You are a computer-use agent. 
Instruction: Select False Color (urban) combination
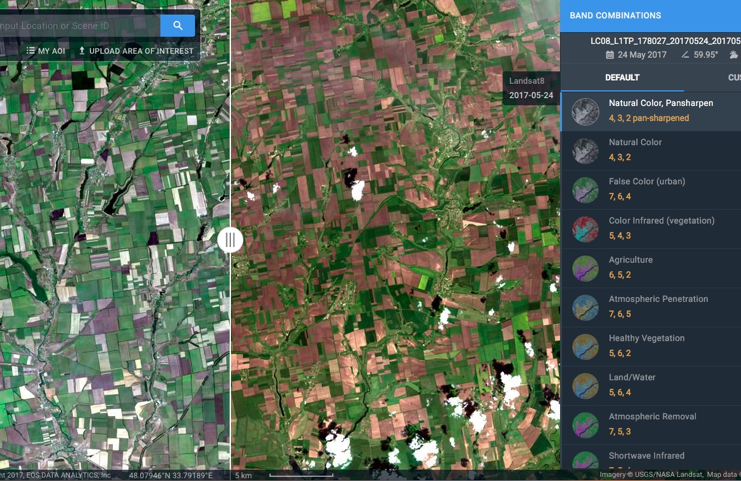(x=651, y=190)
